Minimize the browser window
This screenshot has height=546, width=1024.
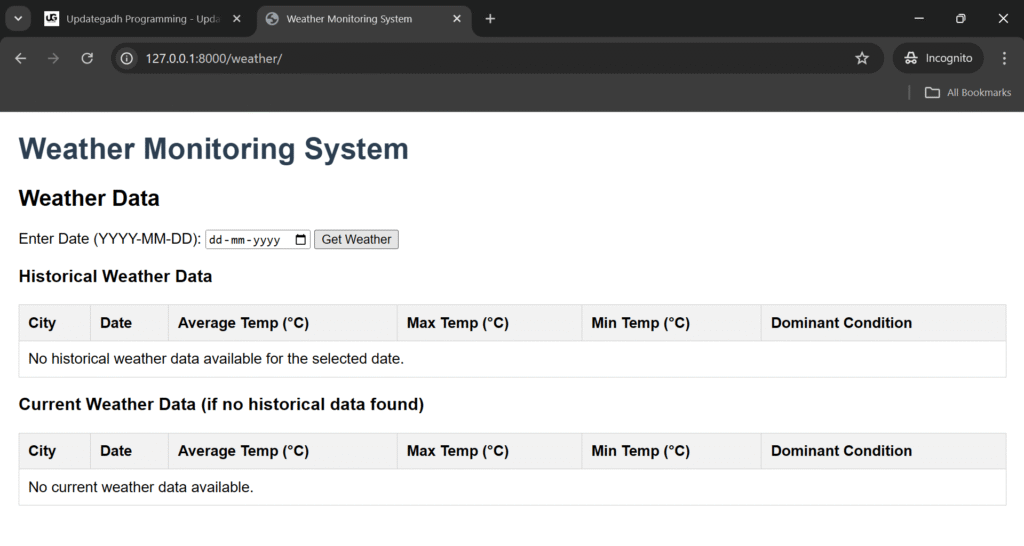pyautogui.click(x=919, y=19)
